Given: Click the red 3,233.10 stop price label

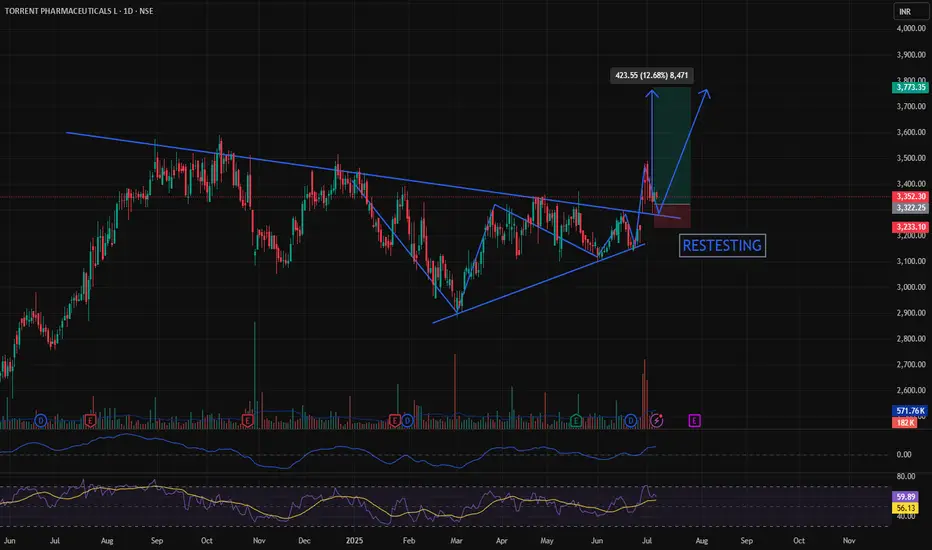Looking at the screenshot, I should (x=910, y=227).
